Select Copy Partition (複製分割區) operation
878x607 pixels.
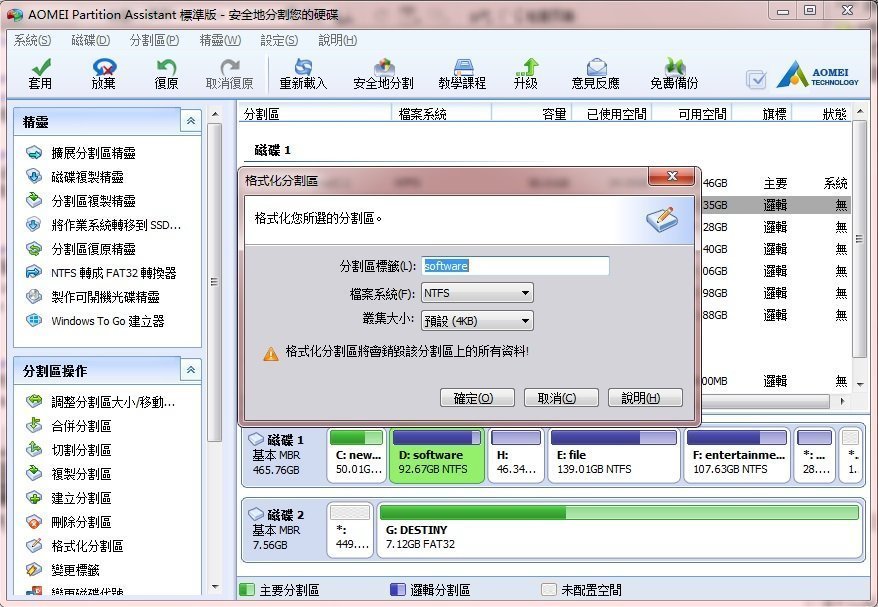(81, 474)
